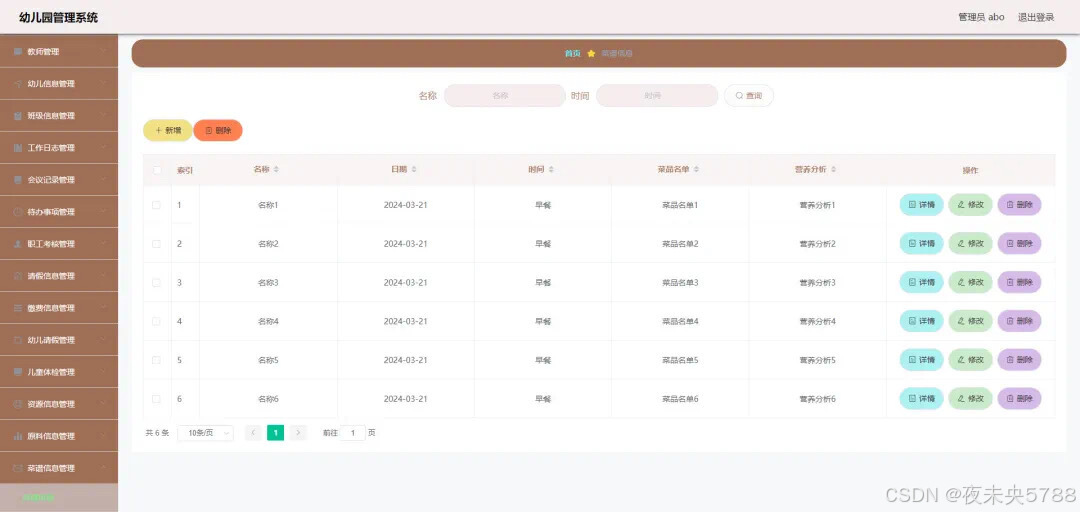Go to previous page with left arrow
The width and height of the screenshot is (1080, 512).
pos(253,433)
